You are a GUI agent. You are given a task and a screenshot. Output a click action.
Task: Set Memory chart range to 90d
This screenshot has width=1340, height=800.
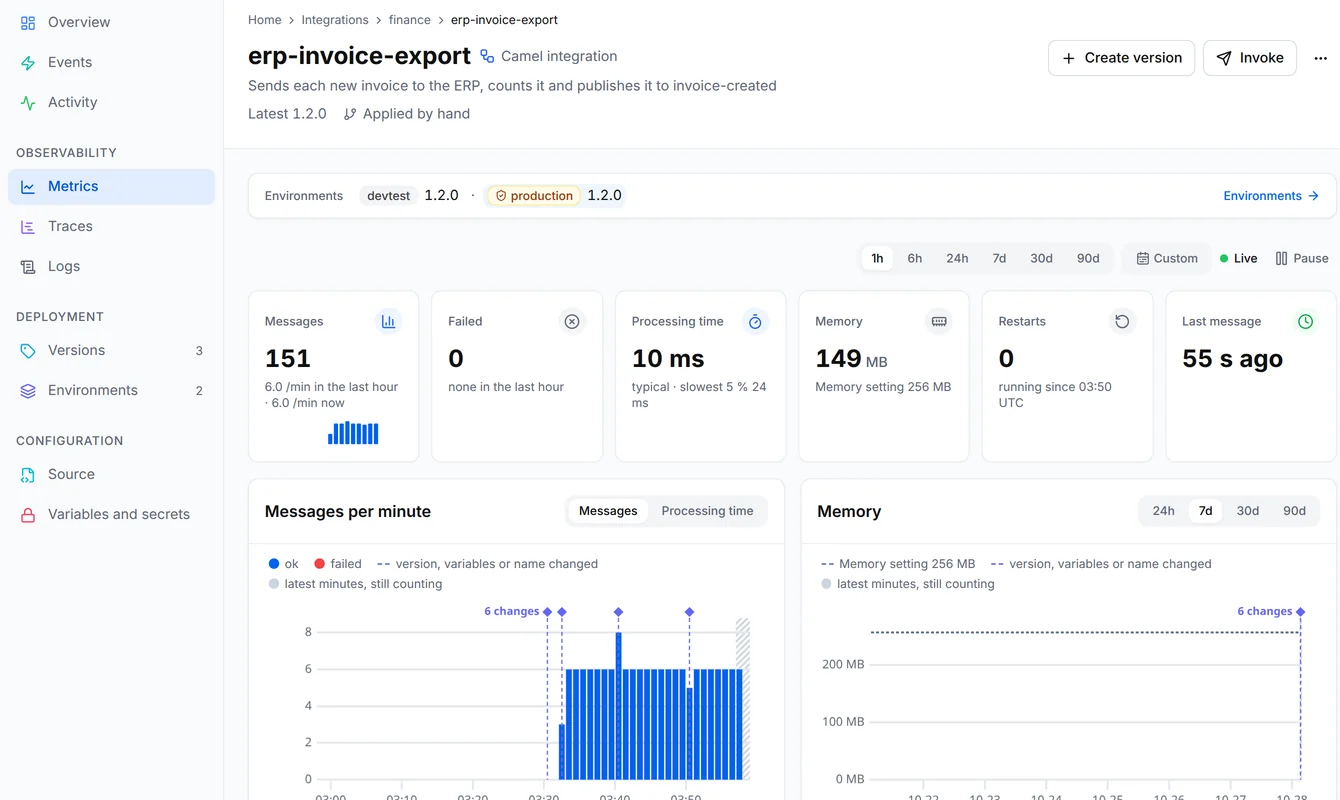point(1294,511)
